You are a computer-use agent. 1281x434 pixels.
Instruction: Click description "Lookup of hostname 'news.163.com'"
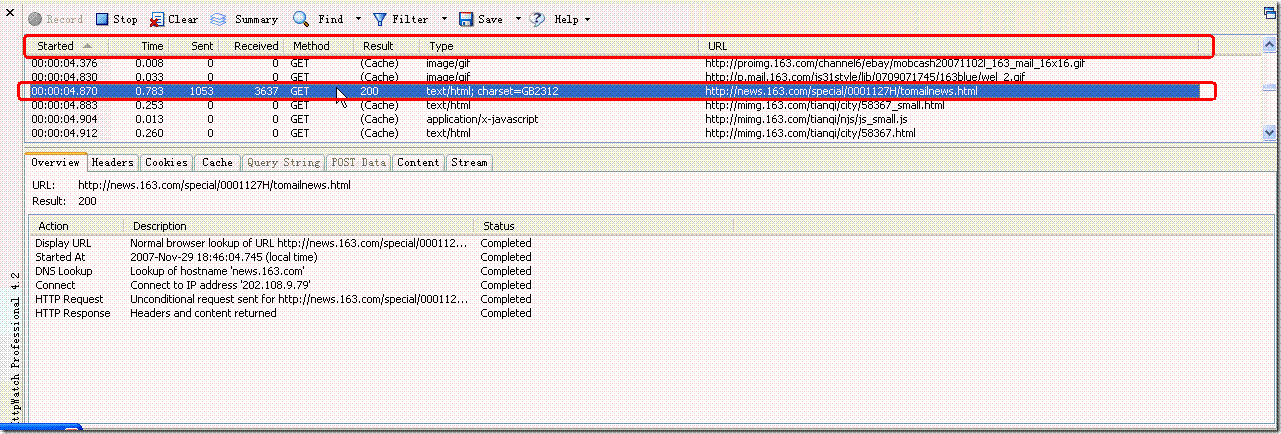217,271
